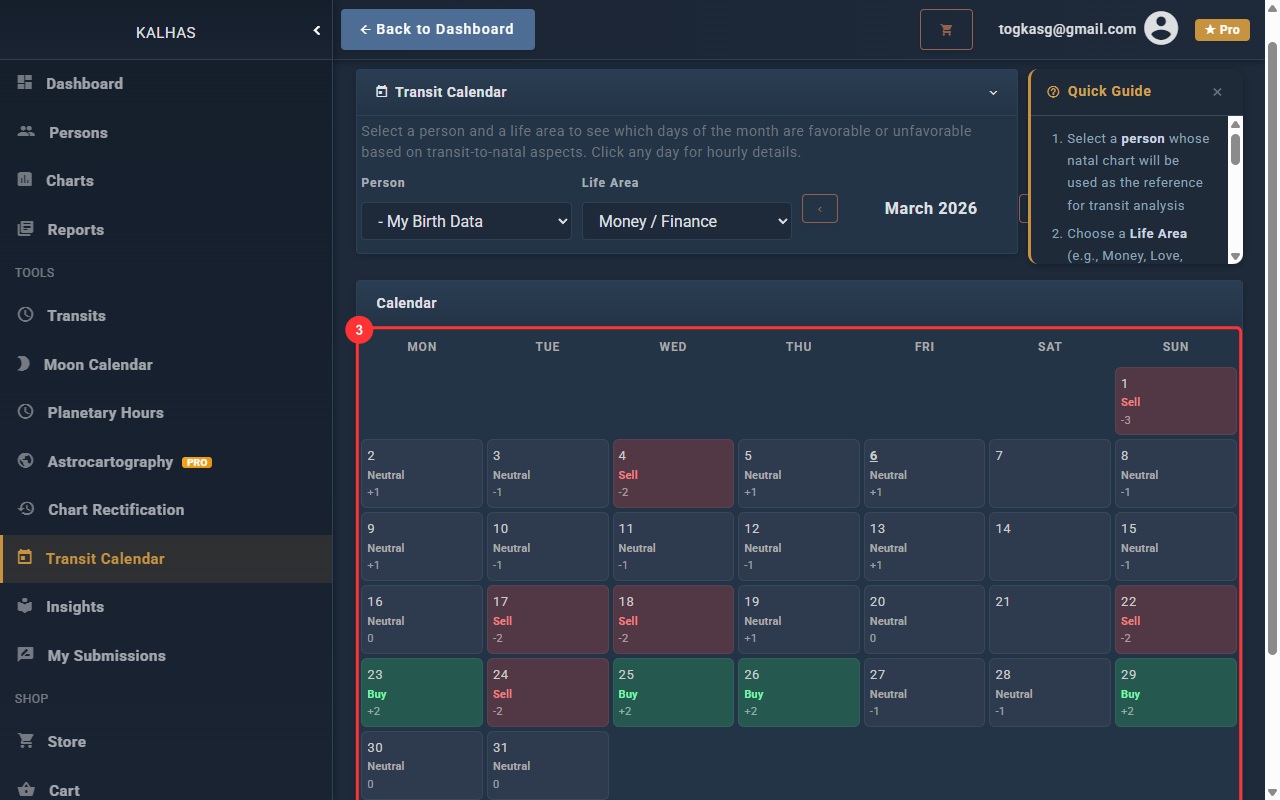
Task: Click Back to Dashboard button
Action: tap(437, 30)
